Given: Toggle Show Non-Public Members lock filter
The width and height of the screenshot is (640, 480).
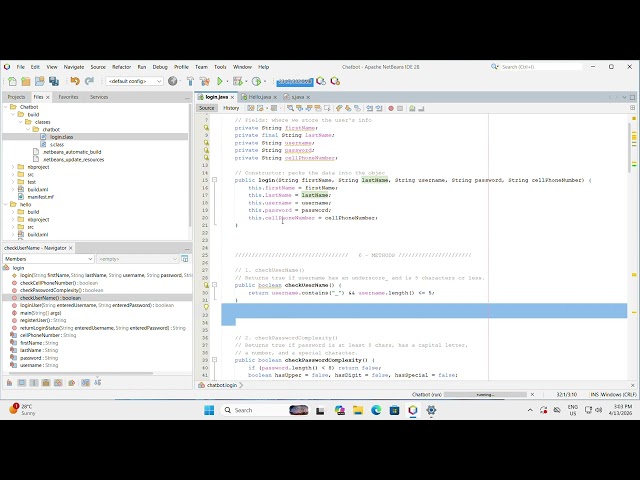Looking at the screenshot, I should tap(46, 383).
